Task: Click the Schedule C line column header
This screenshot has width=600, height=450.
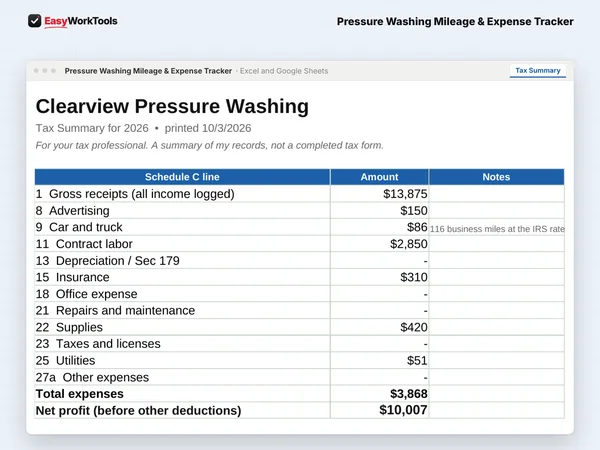Action: tap(182, 177)
